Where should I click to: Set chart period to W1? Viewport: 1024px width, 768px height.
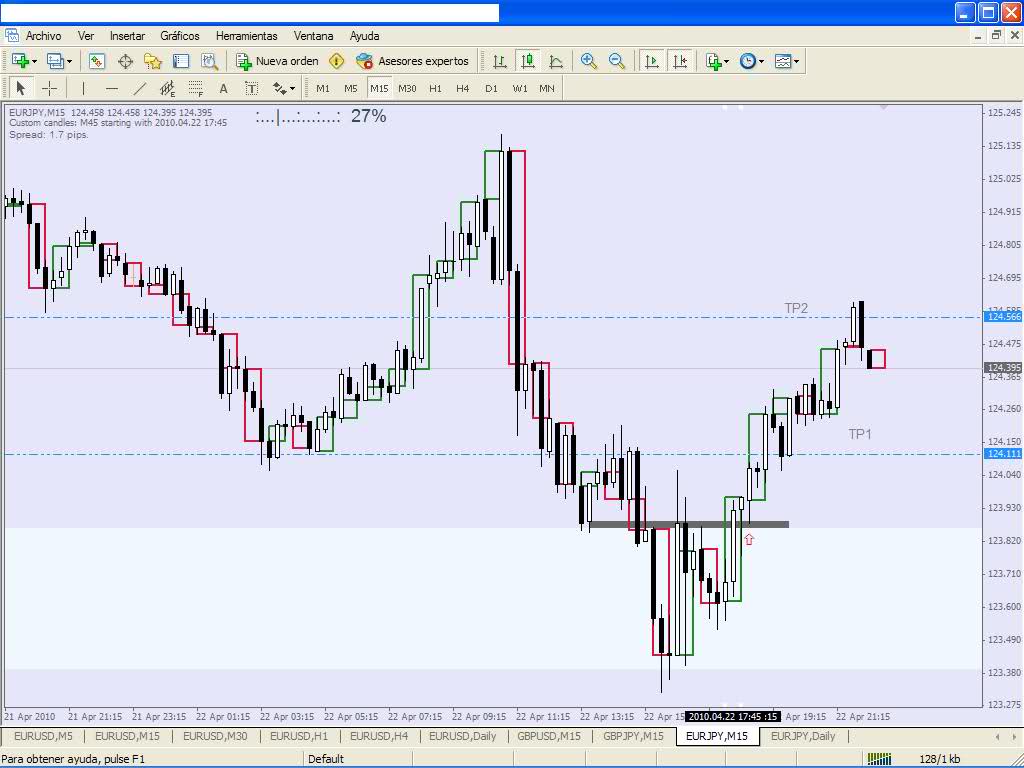[520, 88]
